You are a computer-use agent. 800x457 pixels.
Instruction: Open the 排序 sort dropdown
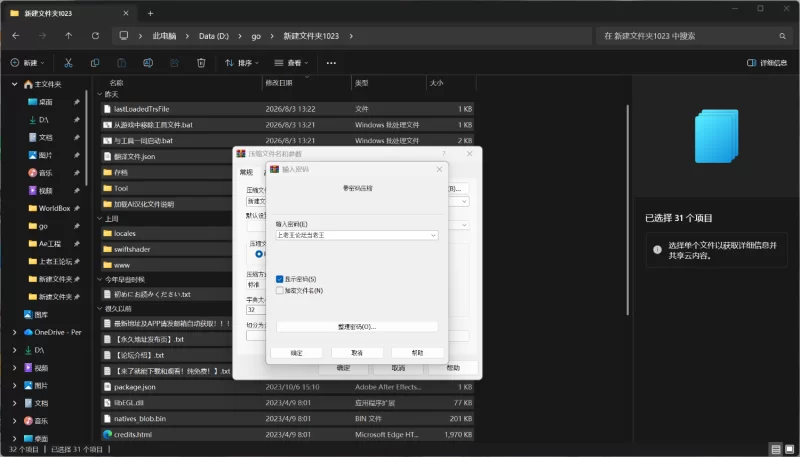242,63
